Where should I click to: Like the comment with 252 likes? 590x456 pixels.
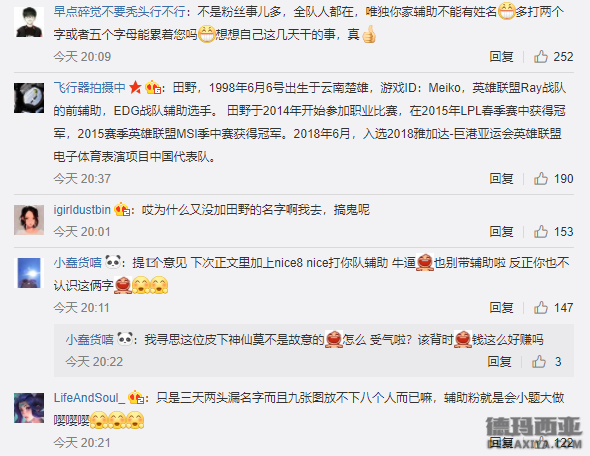click(541, 56)
